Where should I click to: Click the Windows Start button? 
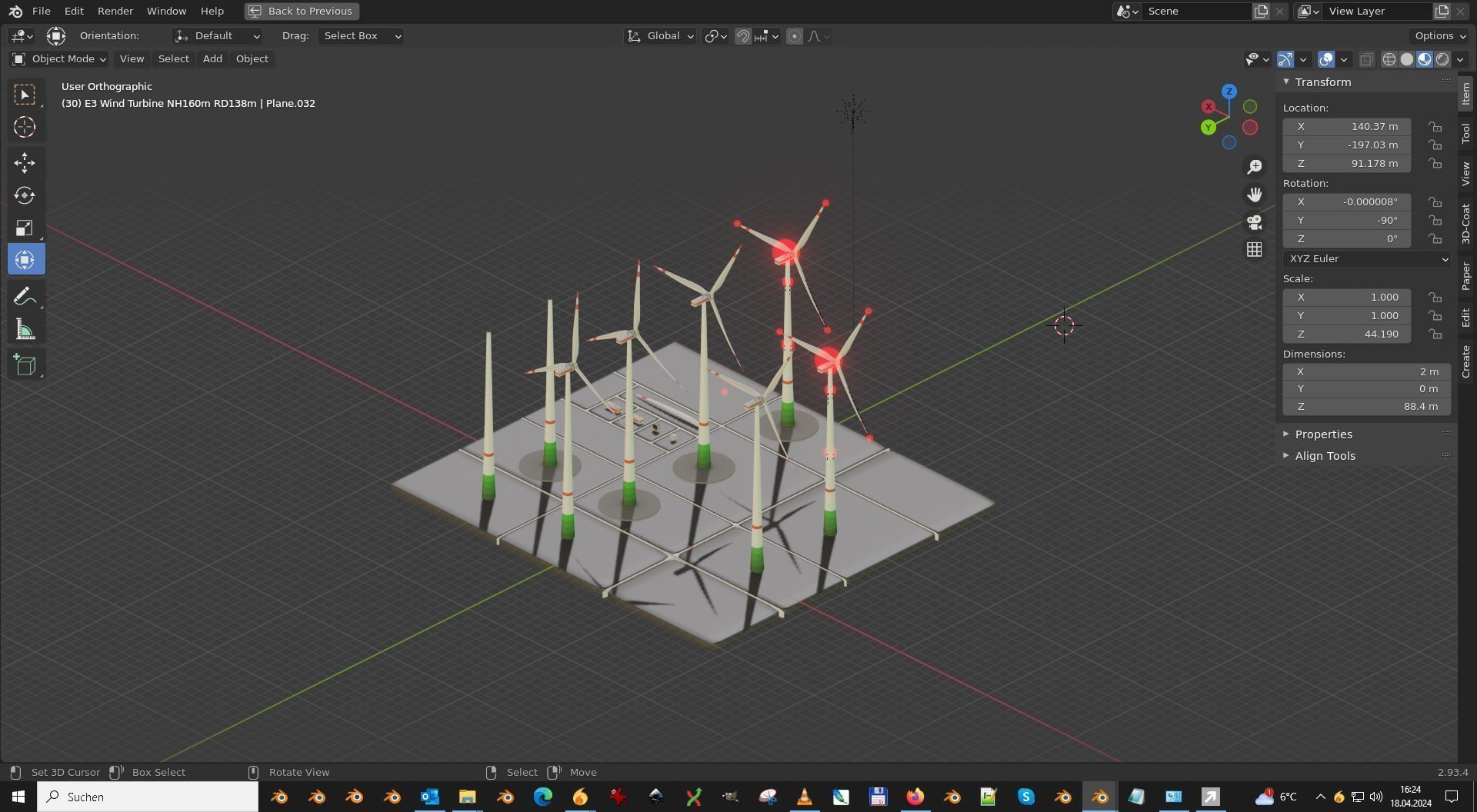(18, 797)
